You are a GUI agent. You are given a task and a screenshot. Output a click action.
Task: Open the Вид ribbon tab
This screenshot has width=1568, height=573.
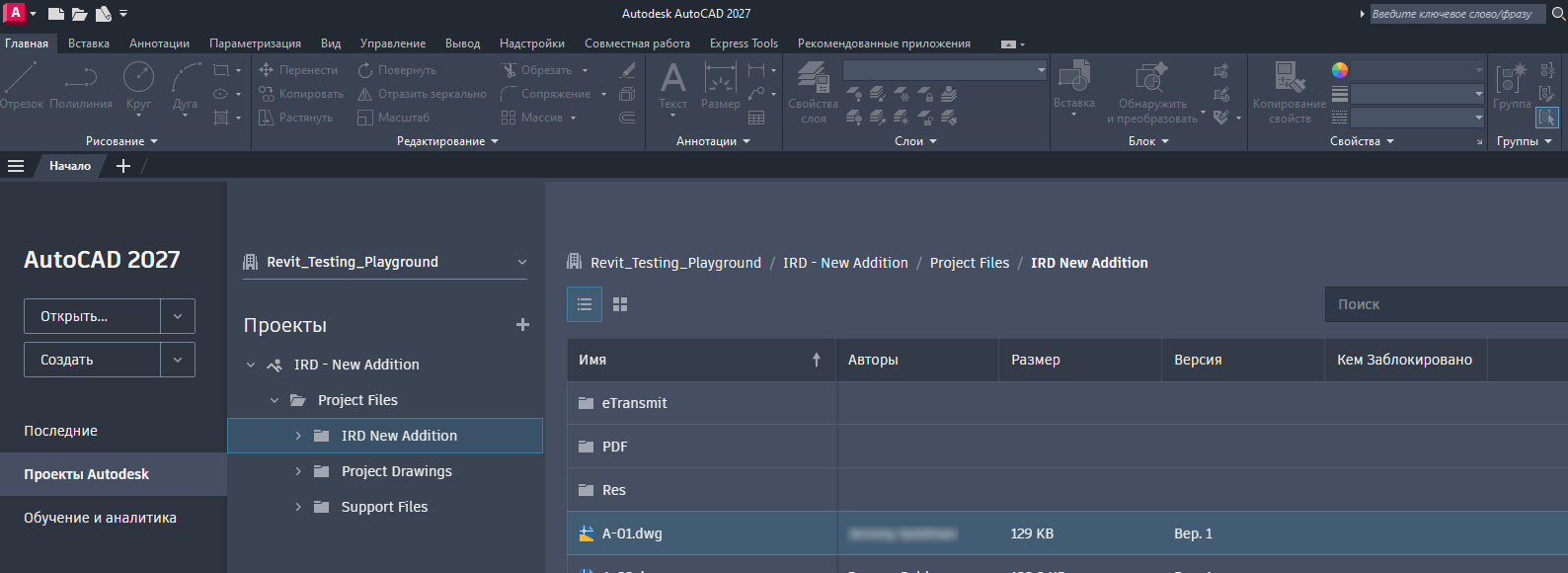coord(331,43)
